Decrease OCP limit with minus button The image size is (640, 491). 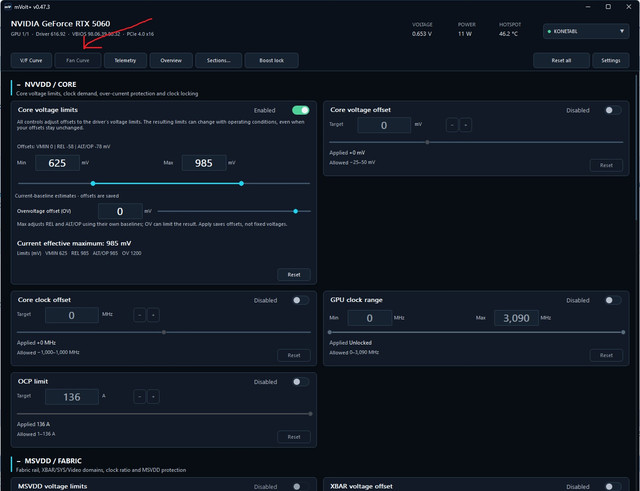click(140, 397)
